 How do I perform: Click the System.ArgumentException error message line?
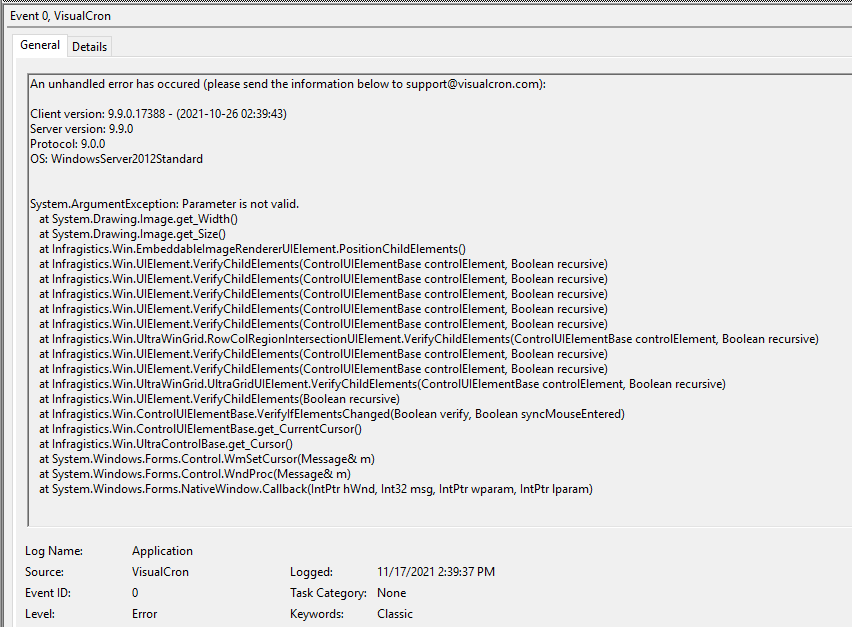[164, 204]
